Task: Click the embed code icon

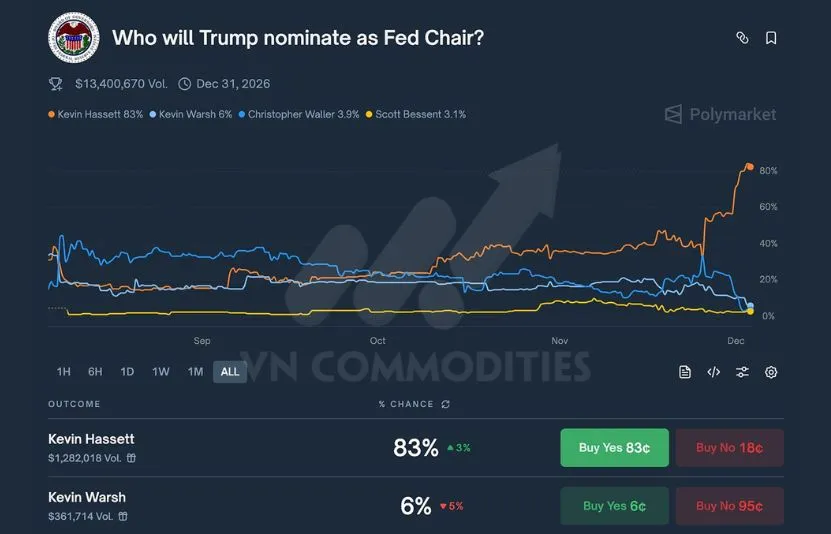Action: point(714,372)
